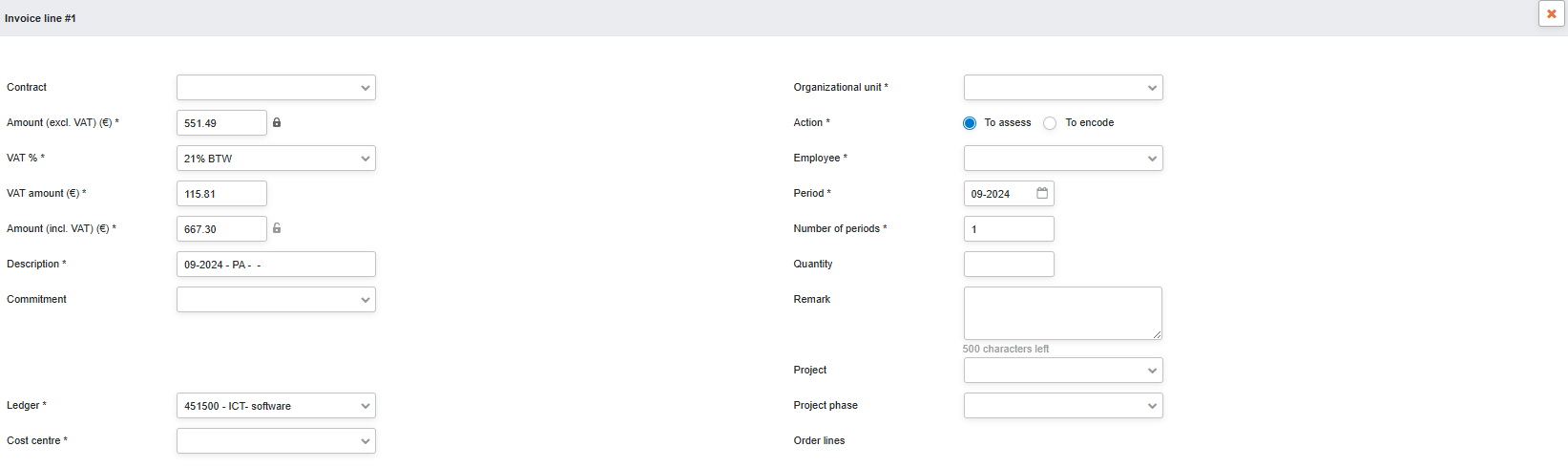Expand the VAT % dropdown showing 21% BTW

coord(276,158)
